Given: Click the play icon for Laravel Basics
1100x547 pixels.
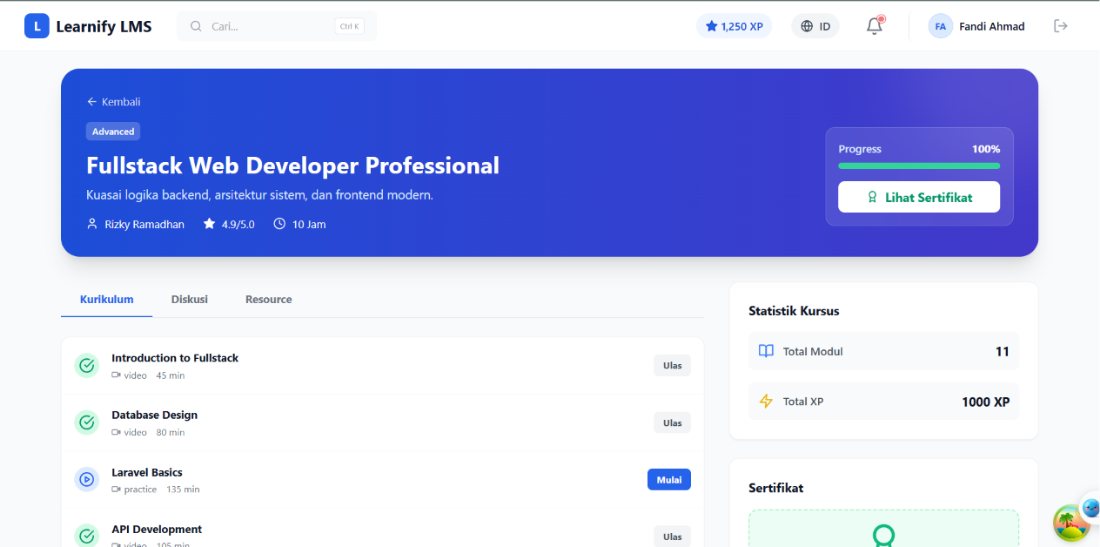Looking at the screenshot, I should point(87,479).
